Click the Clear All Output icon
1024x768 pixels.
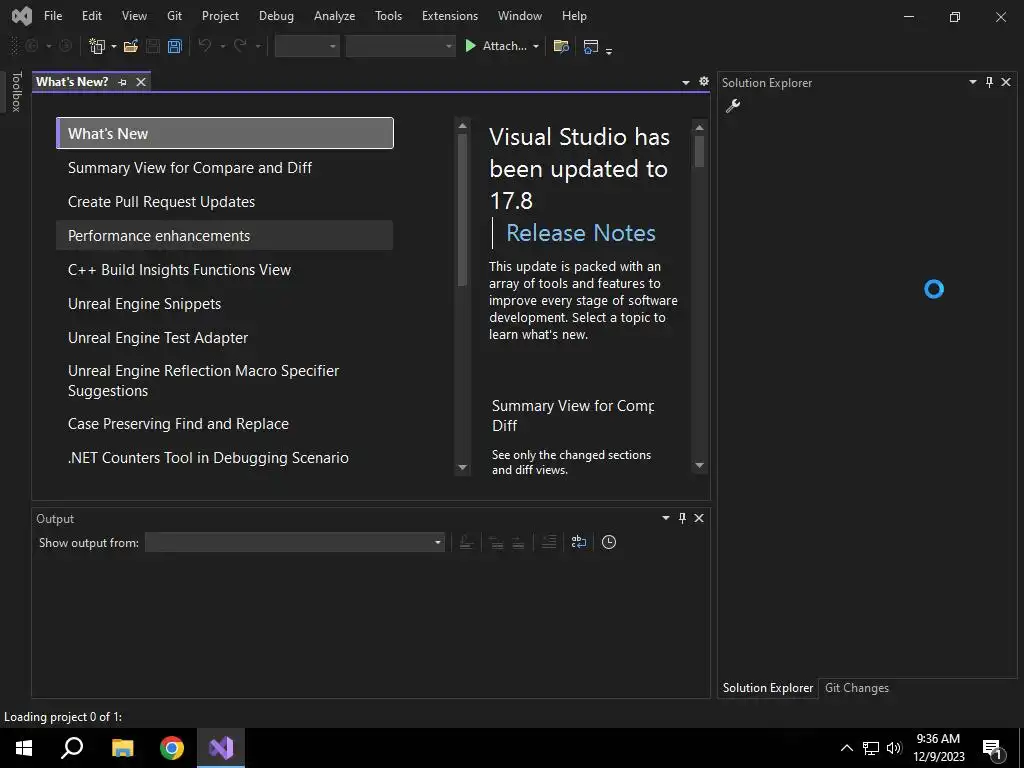(x=549, y=542)
